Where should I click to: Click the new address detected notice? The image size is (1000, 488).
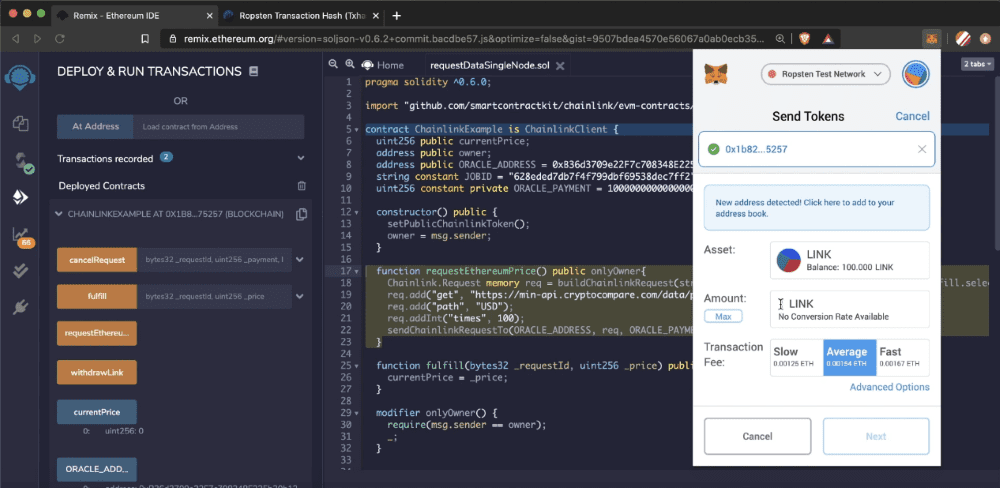[816, 208]
